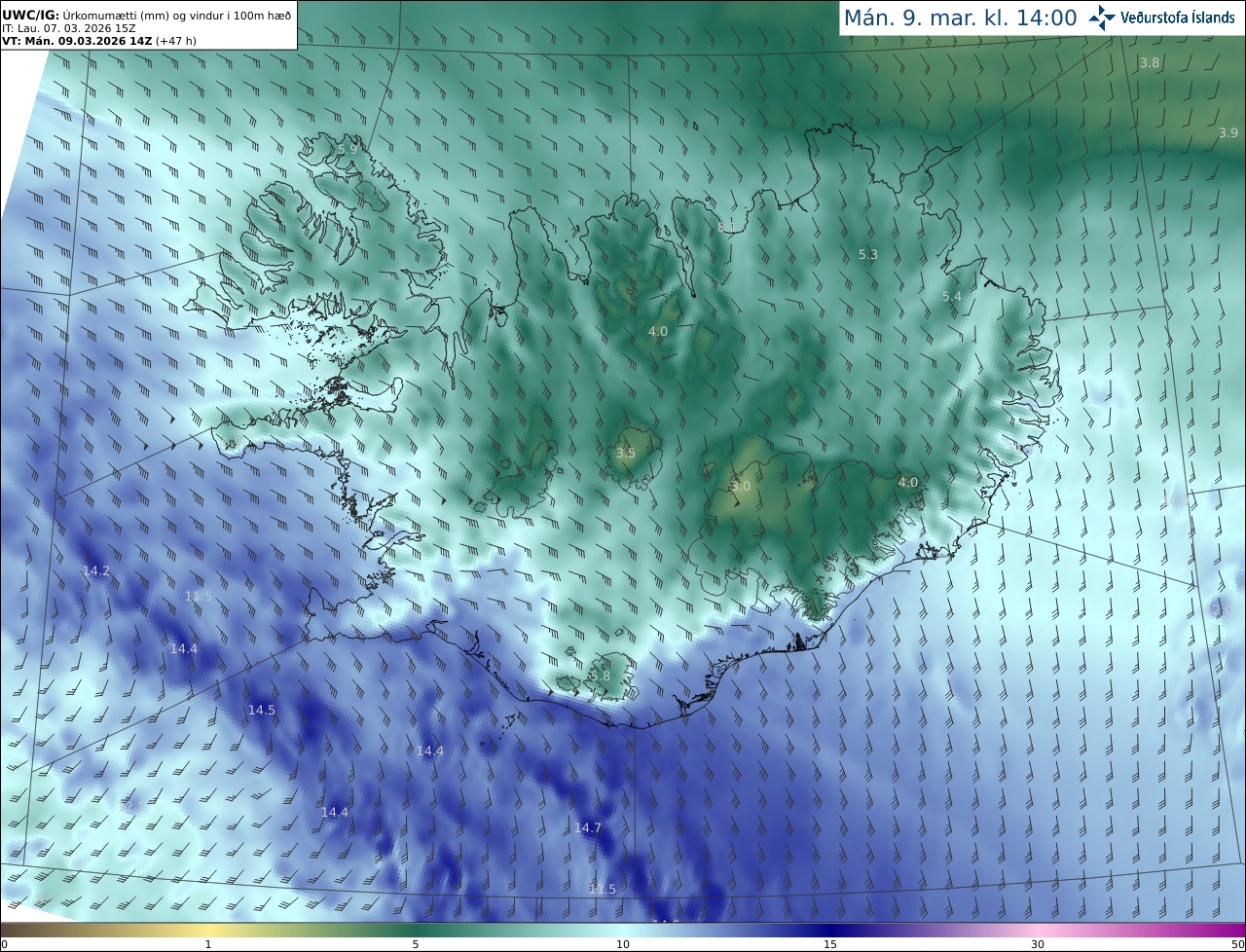Click the 50 tick label on the scale

click(x=1237, y=944)
